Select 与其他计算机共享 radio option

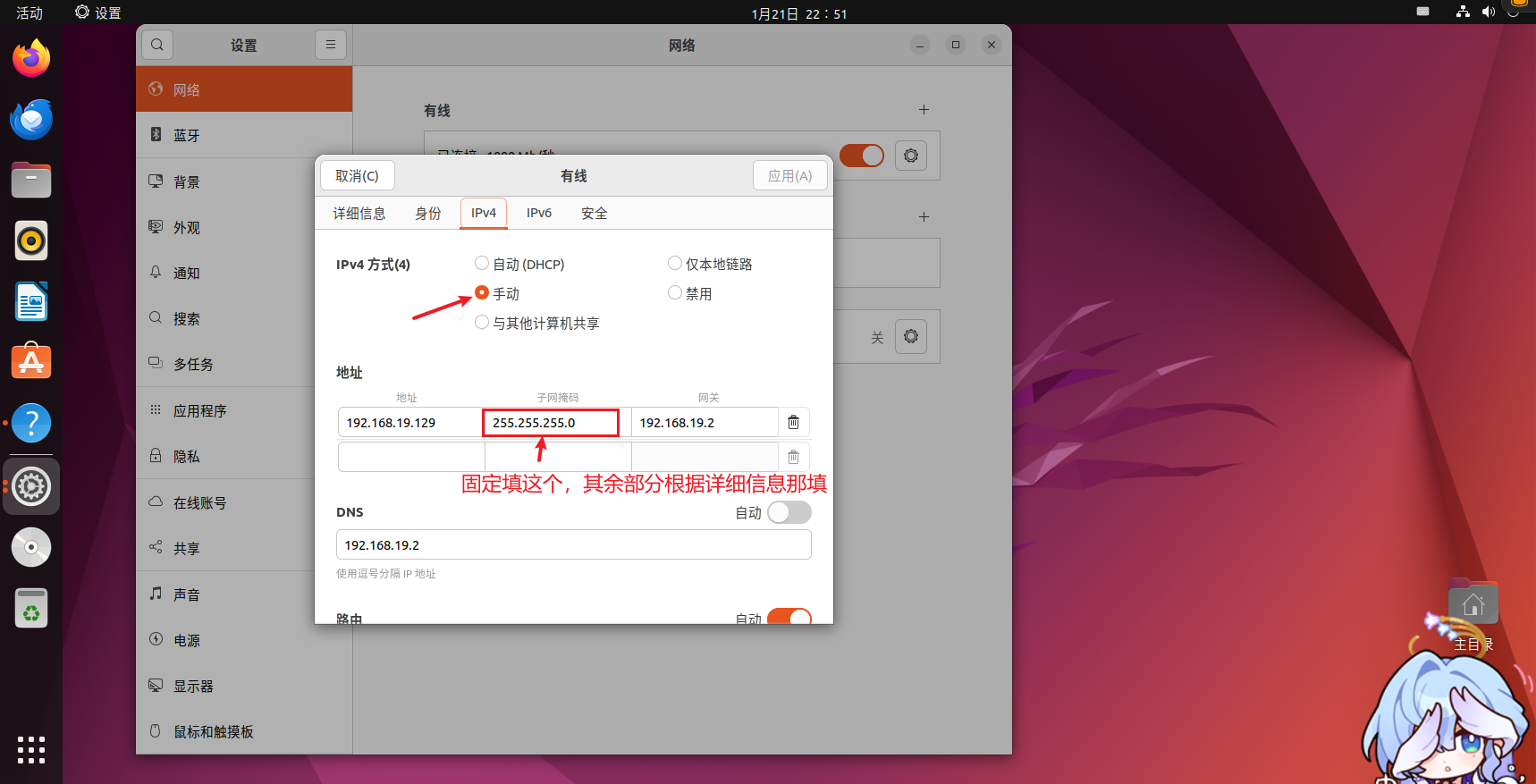point(482,323)
